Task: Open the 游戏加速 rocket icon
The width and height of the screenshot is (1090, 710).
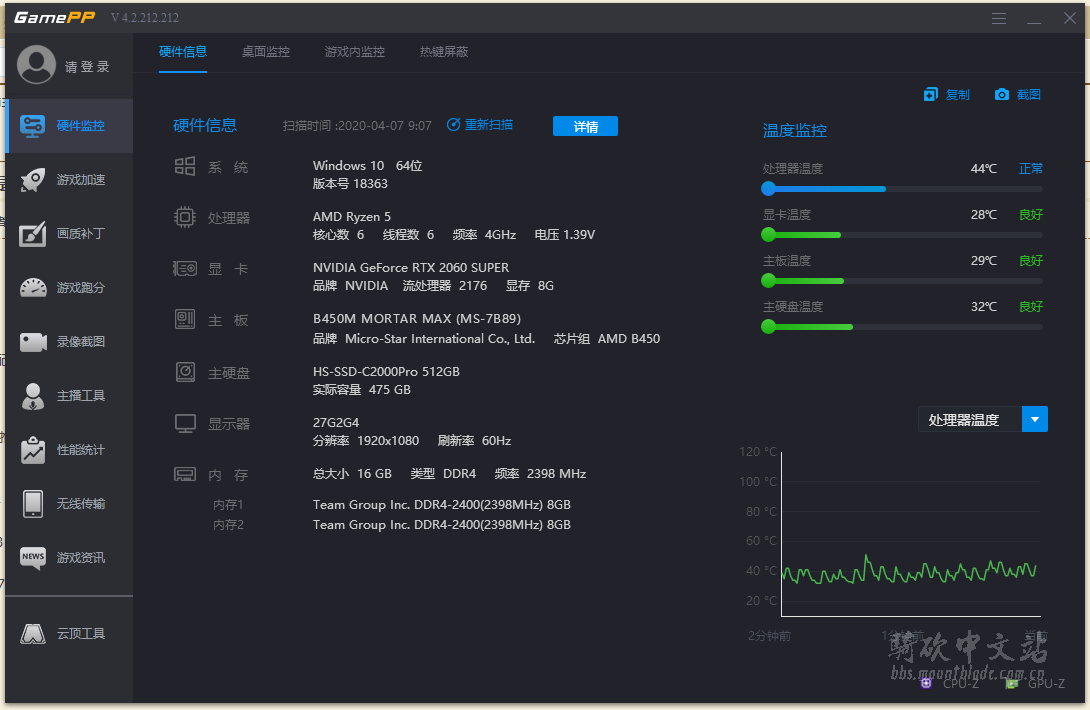Action: coord(33,179)
